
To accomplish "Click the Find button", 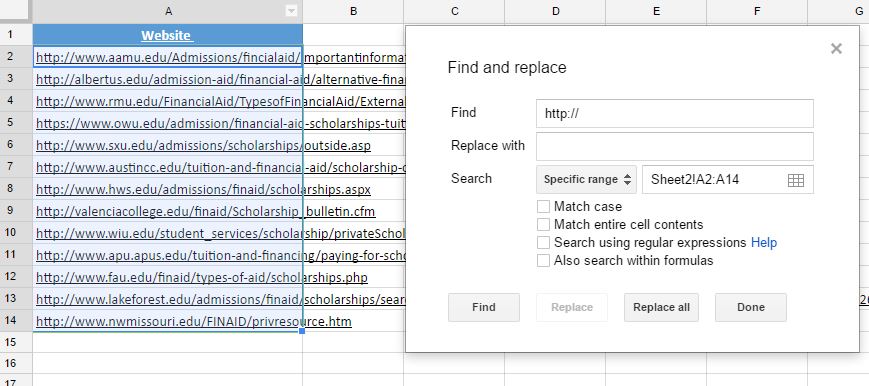I will [484, 307].
